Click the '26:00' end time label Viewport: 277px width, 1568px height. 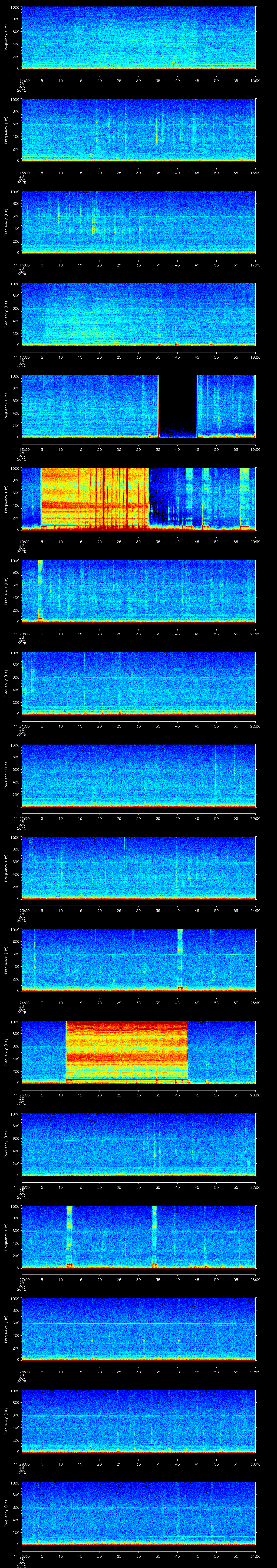[x=256, y=1095]
